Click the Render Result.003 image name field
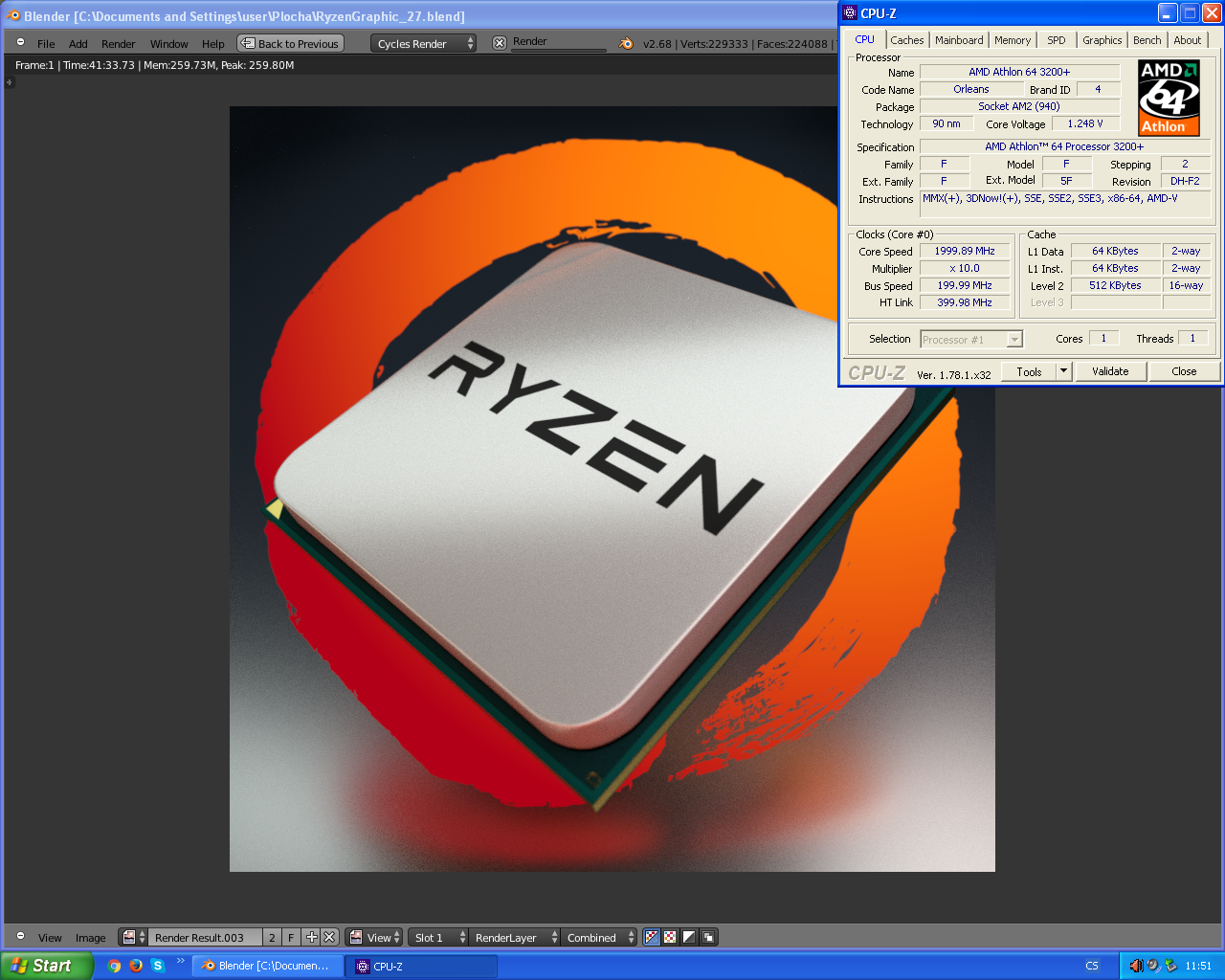The width and height of the screenshot is (1225, 980). coord(205,938)
